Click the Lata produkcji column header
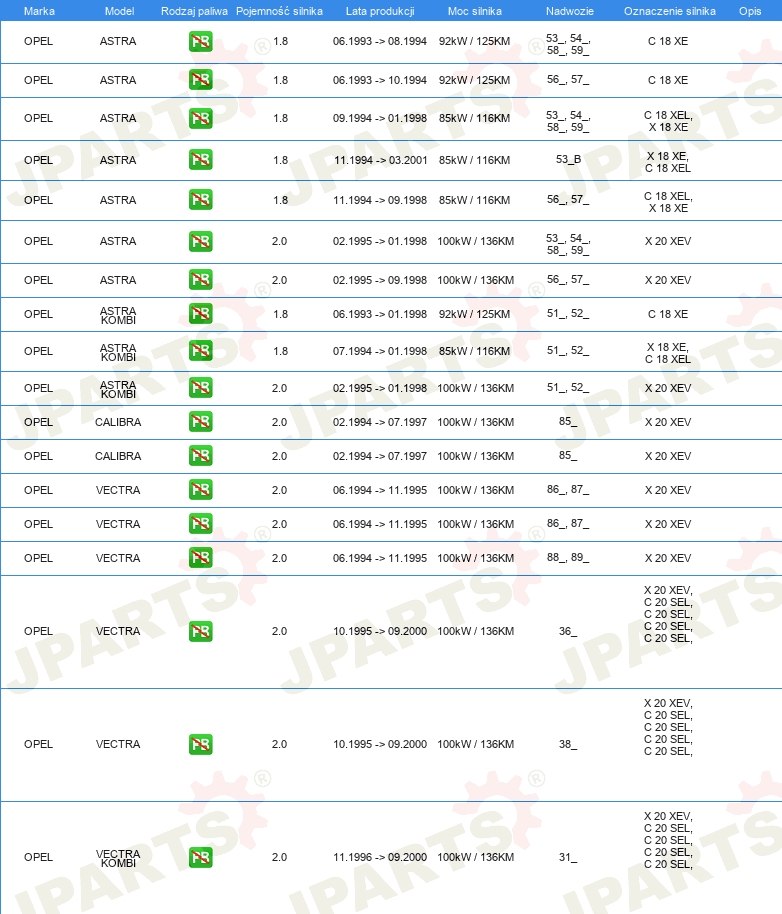 click(x=380, y=11)
